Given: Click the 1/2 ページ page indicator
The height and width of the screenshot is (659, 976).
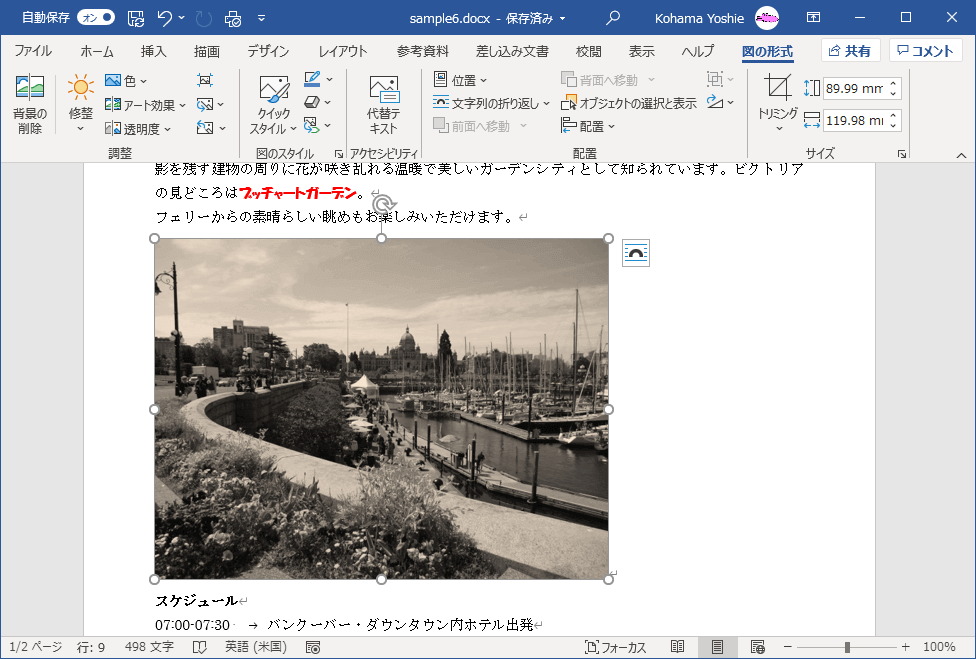Looking at the screenshot, I should pos(35,647).
